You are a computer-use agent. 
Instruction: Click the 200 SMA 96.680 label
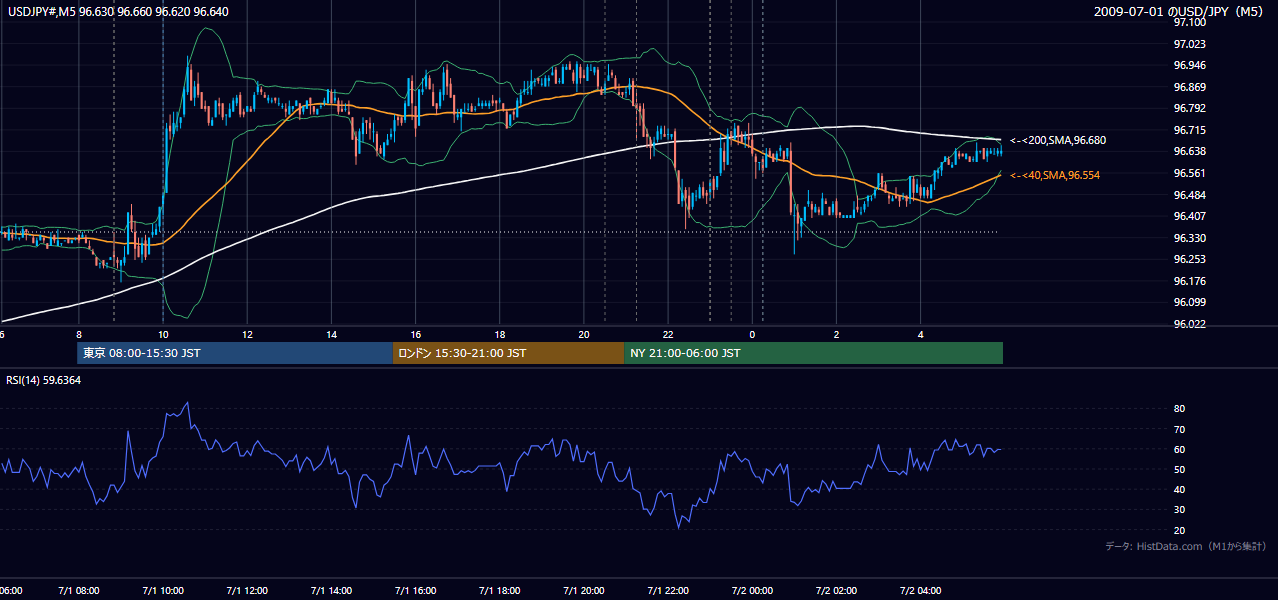(1058, 140)
